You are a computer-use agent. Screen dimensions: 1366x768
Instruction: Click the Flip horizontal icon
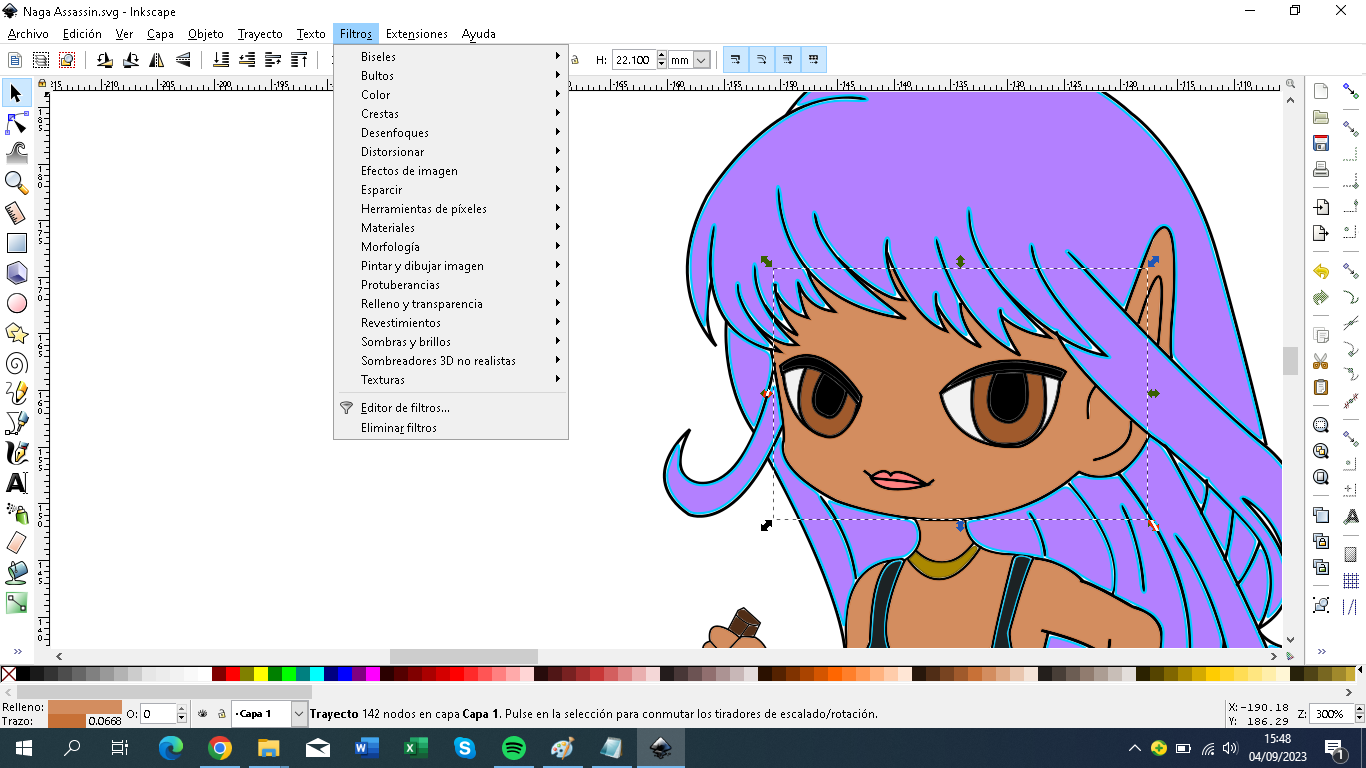[x=157, y=60]
